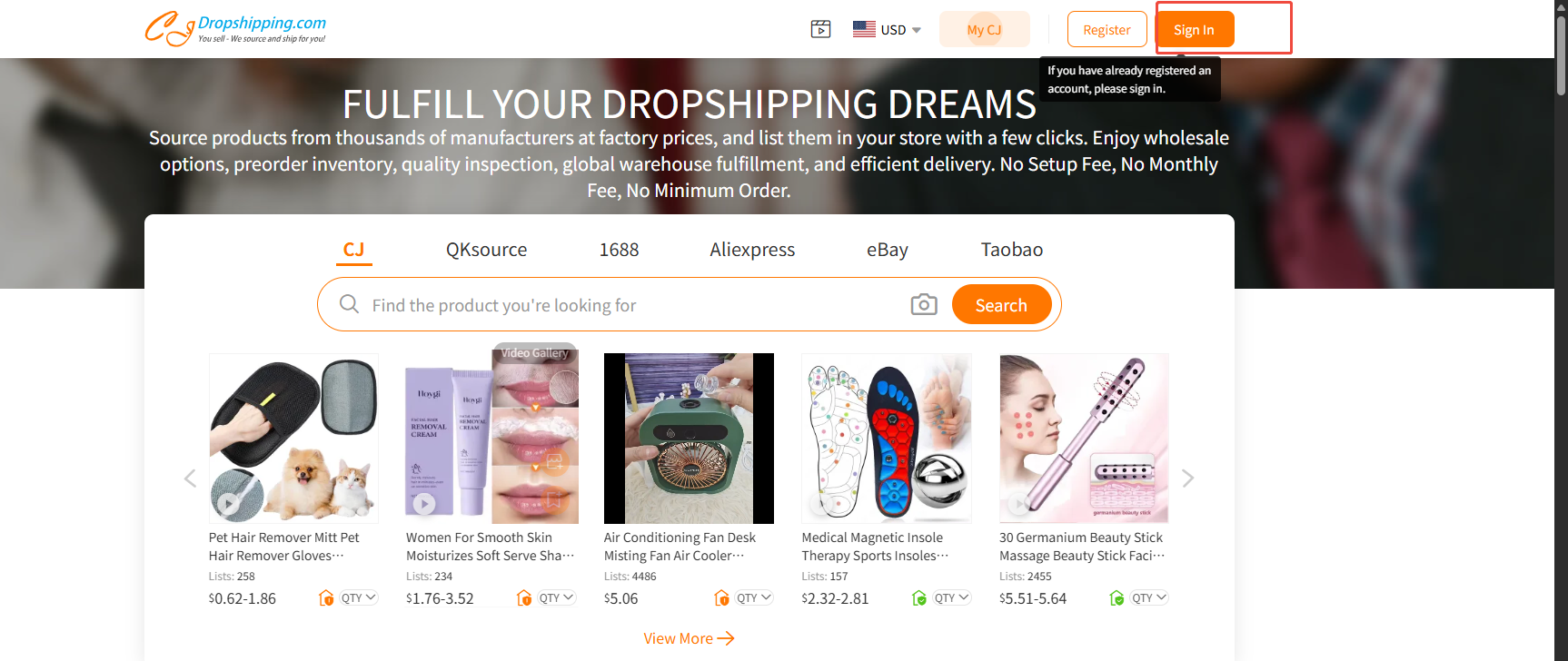1568x661 pixels.
Task: Focus the product search input field
Action: (636, 305)
